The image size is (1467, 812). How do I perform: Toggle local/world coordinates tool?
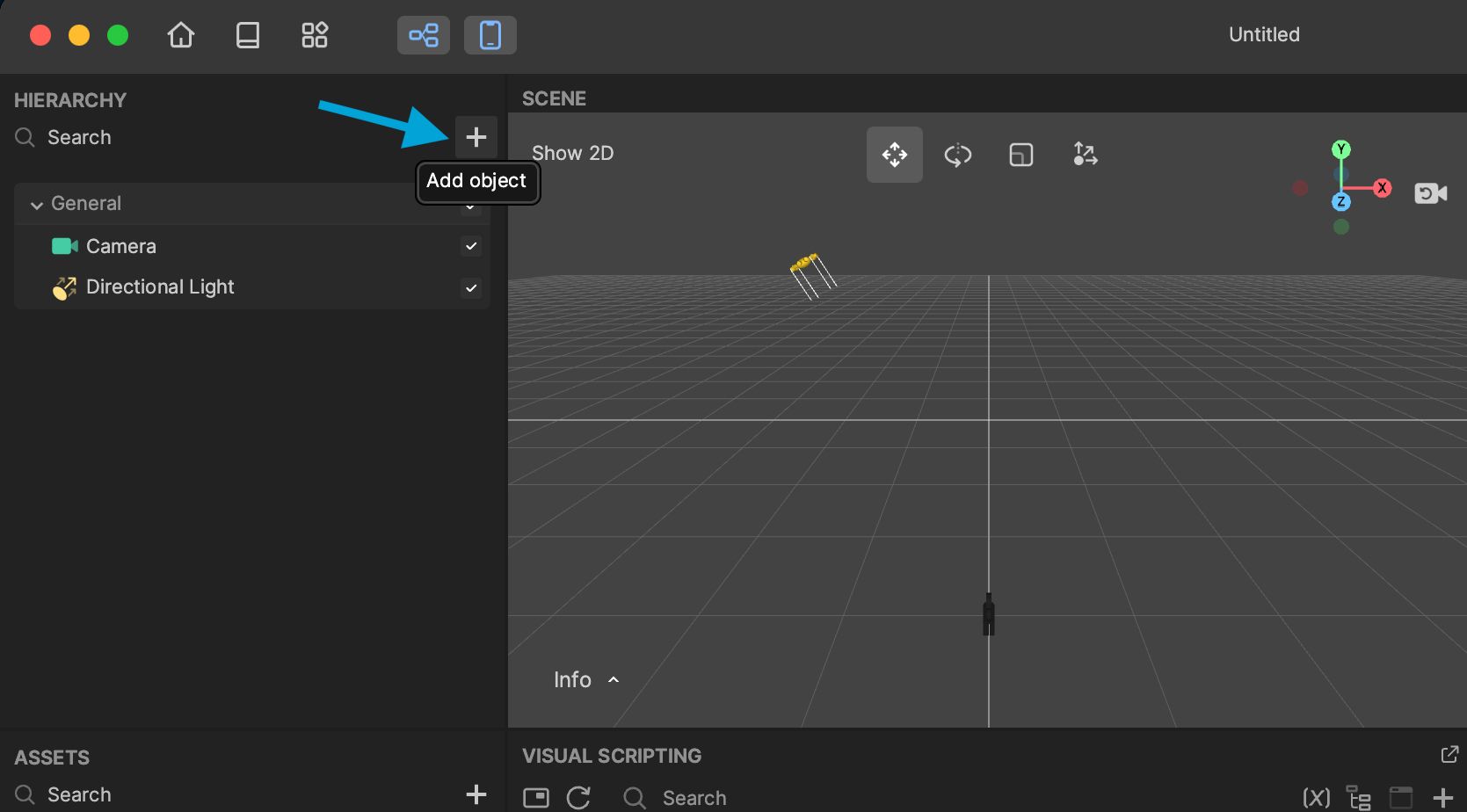coord(1086,155)
